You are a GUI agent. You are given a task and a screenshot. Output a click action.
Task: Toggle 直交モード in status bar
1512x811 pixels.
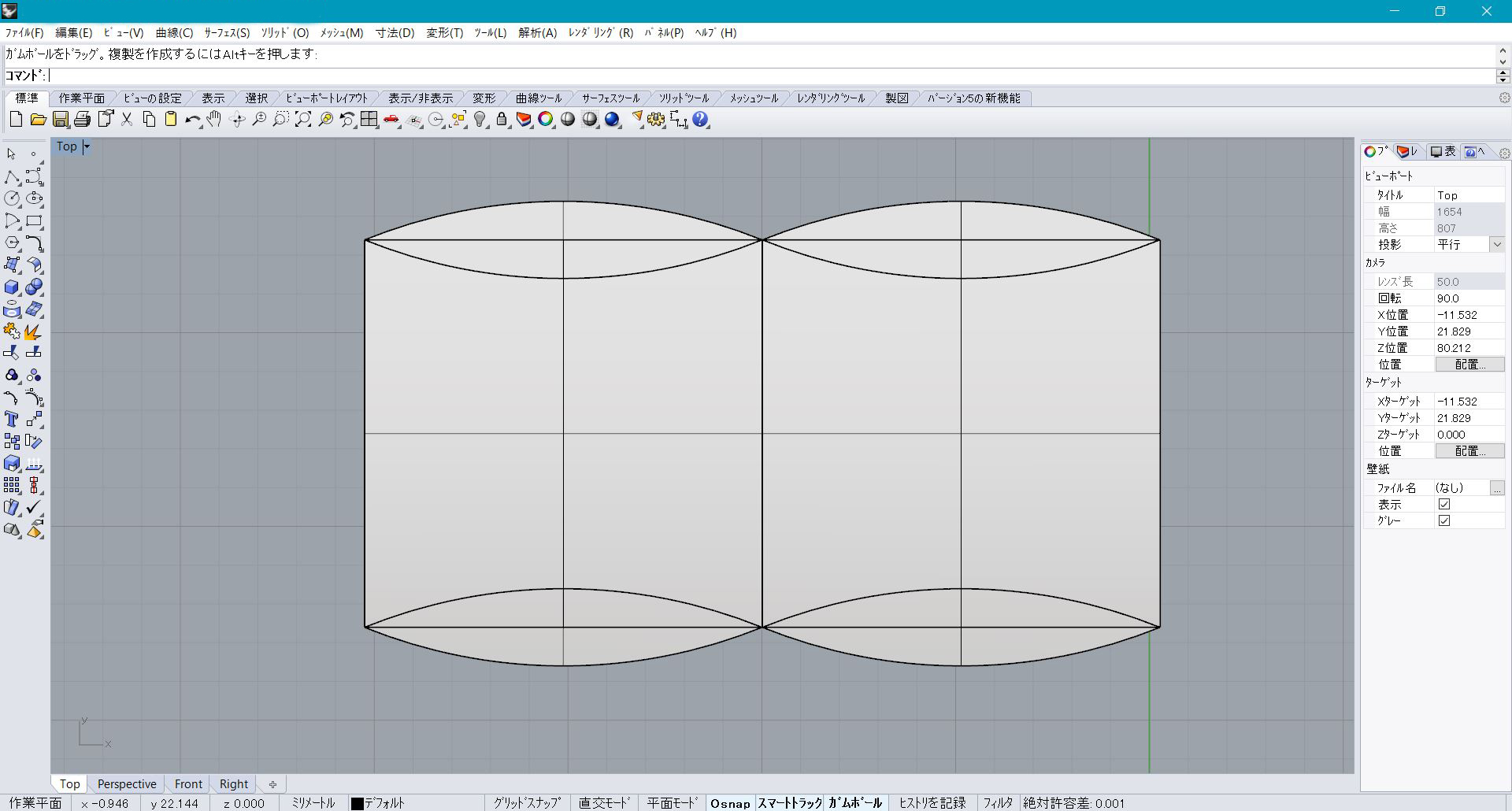(604, 802)
